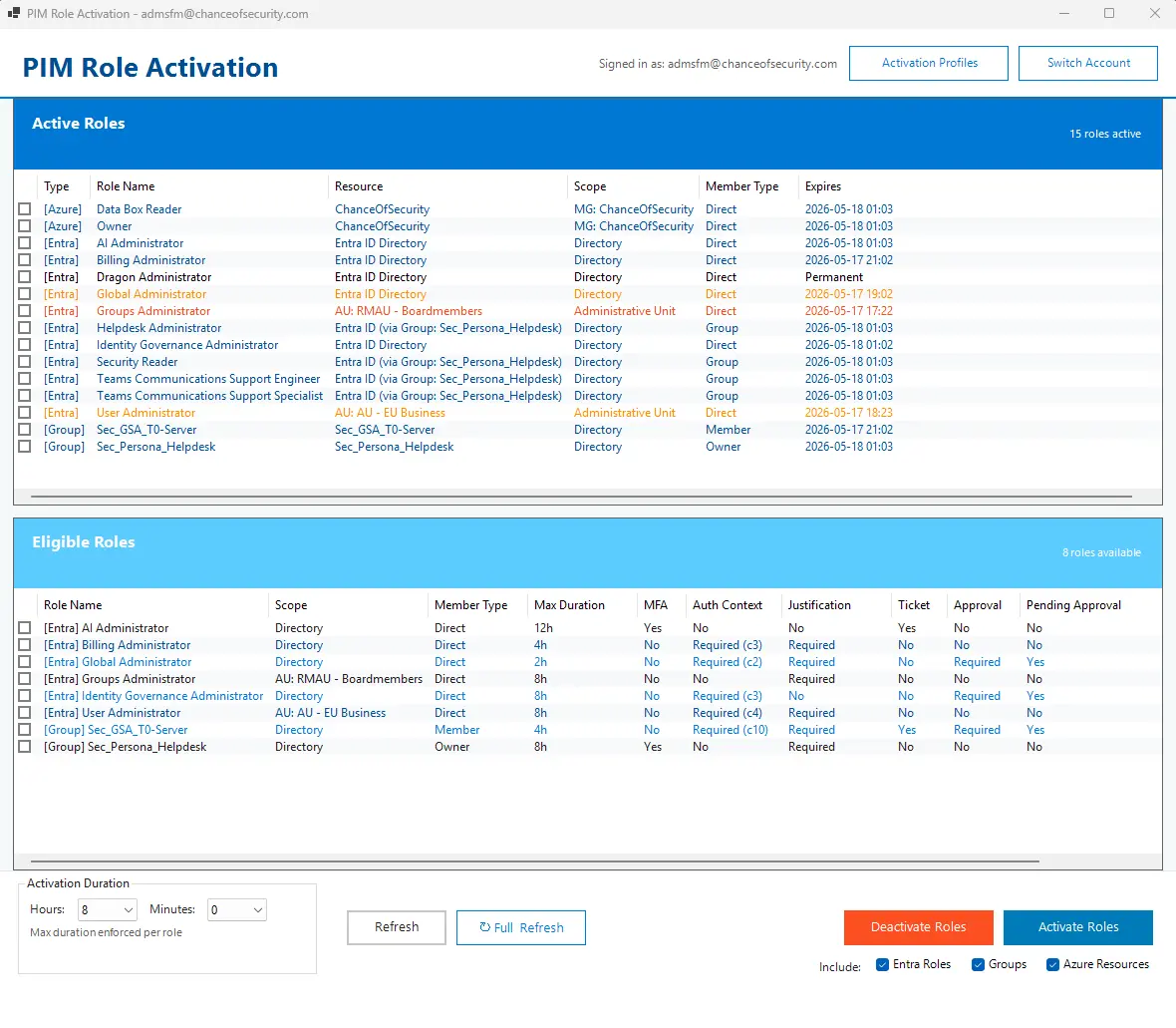Click the app icon in the title bar
Image resolution: width=1176 pixels, height=1028 pixels.
click(x=14, y=14)
